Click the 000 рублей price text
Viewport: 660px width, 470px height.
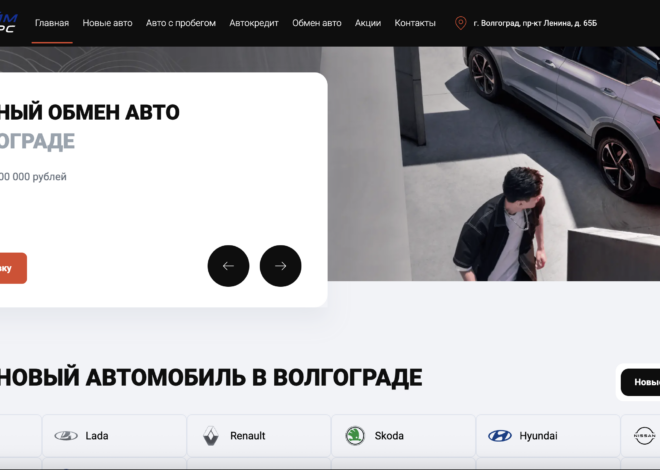point(33,177)
